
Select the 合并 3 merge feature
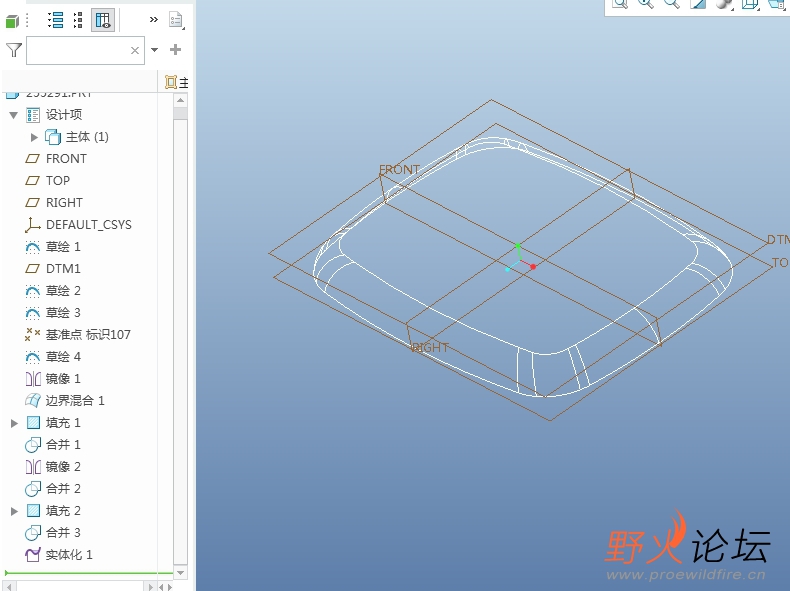53,533
